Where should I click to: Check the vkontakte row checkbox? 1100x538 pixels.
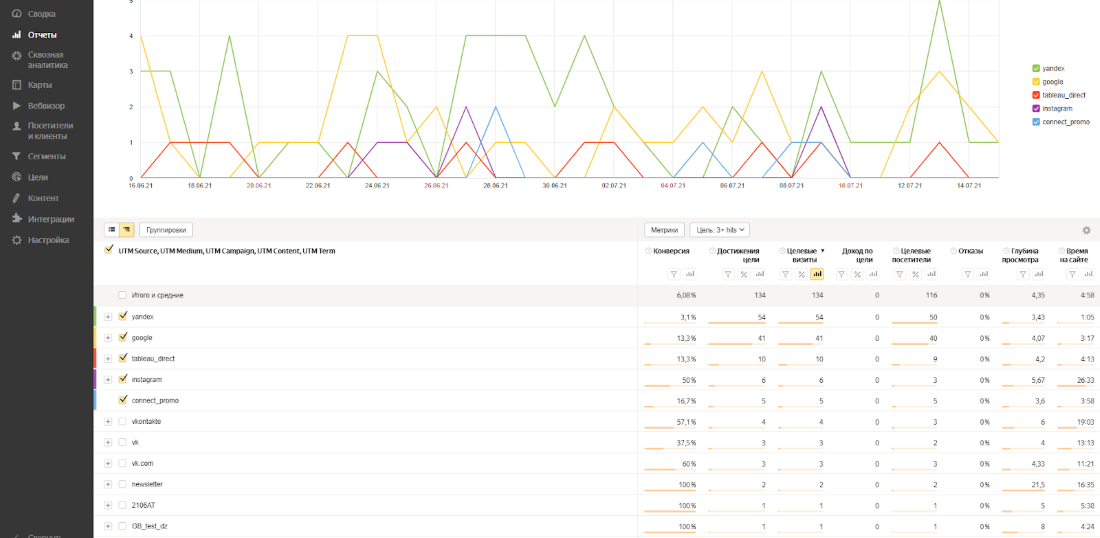tap(123, 422)
